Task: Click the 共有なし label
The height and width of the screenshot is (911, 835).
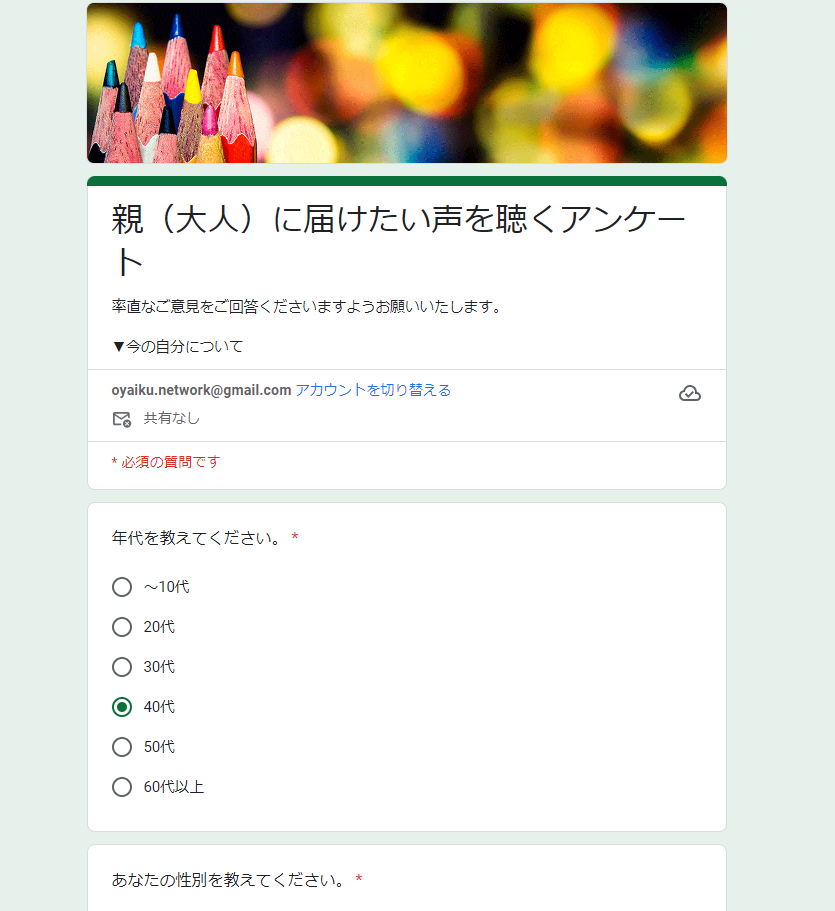Action: pos(171,418)
